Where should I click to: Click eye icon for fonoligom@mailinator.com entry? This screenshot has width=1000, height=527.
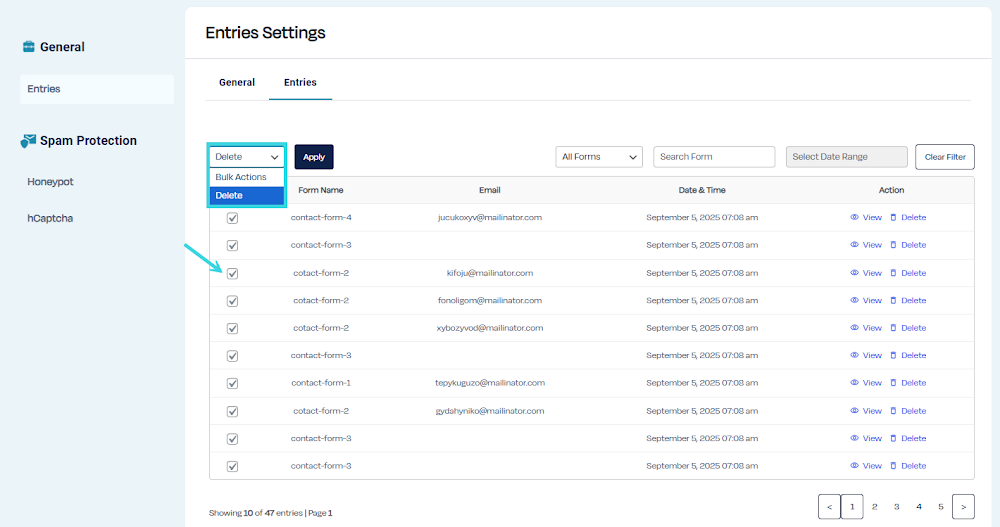click(x=855, y=300)
